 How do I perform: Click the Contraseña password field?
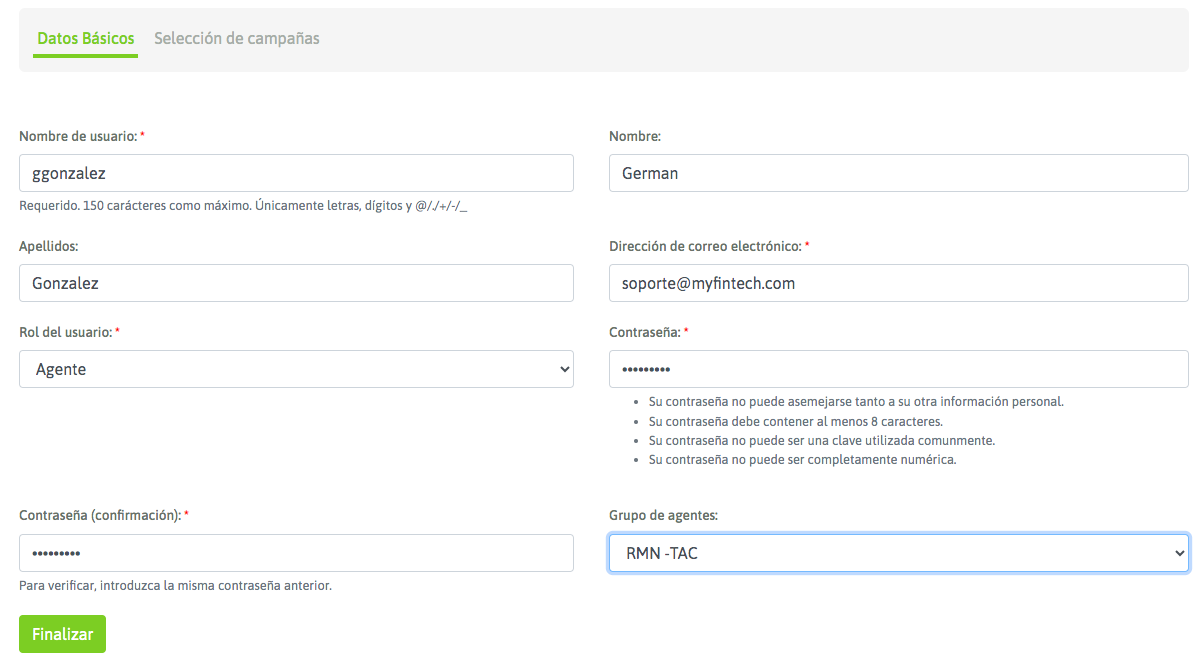(x=898, y=369)
